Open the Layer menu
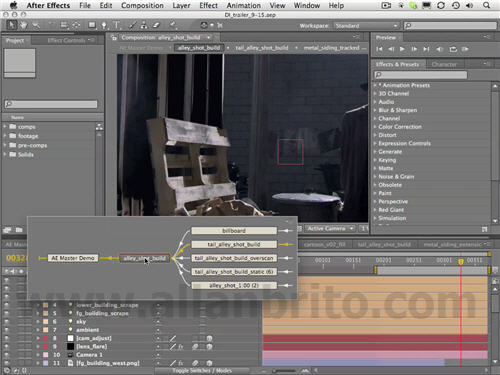 [181, 5]
